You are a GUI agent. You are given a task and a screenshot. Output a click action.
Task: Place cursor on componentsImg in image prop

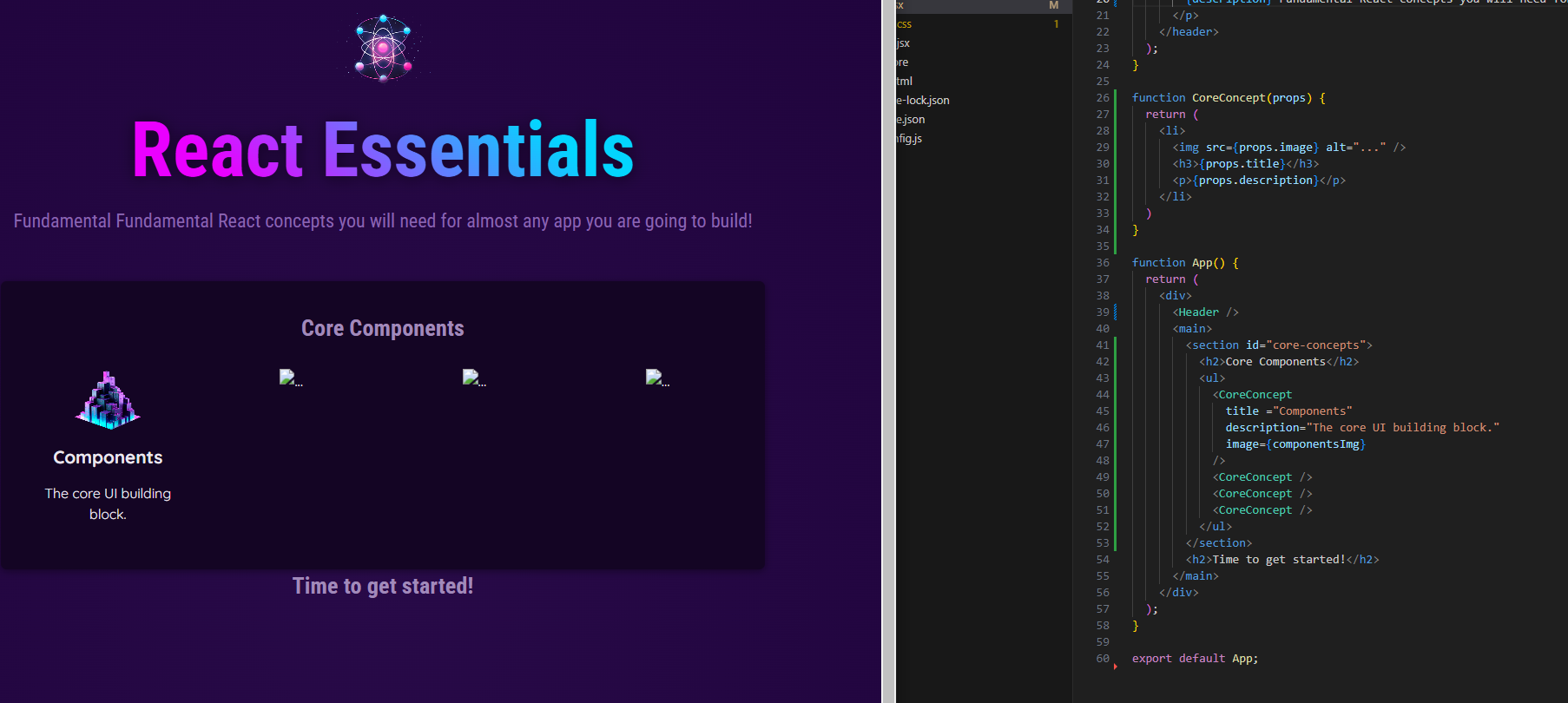click(1315, 443)
